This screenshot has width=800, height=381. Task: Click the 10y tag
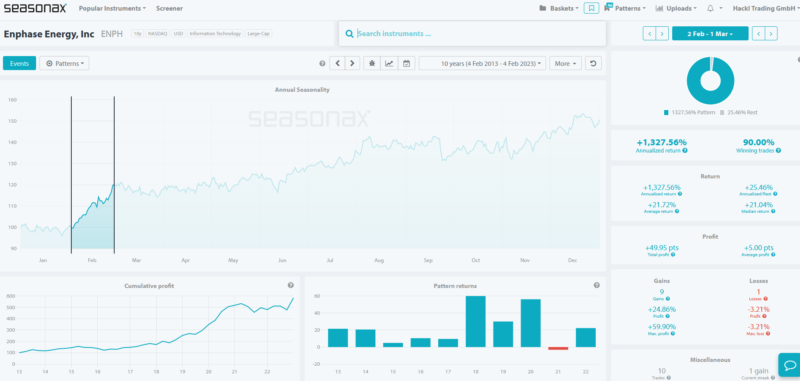coord(137,34)
